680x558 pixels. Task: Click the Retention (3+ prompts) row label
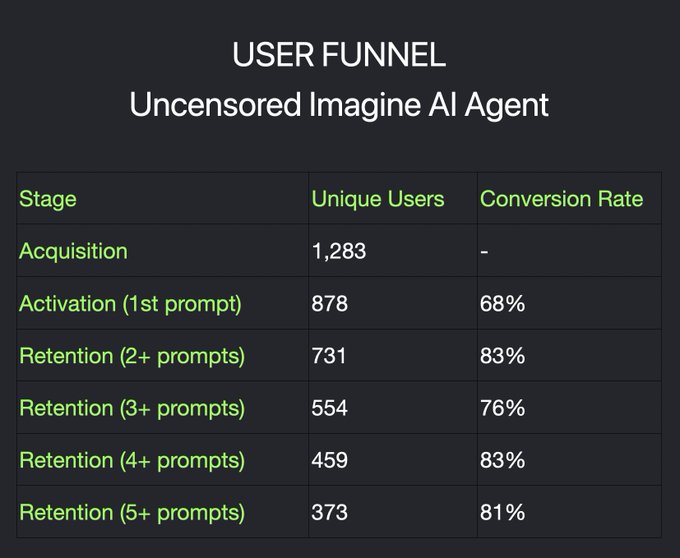click(132, 408)
